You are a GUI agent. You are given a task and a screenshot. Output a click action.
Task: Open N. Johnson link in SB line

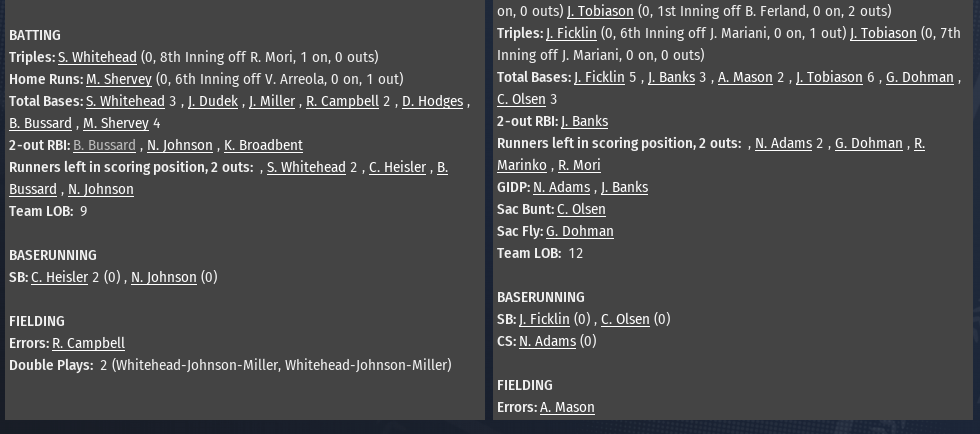point(164,278)
